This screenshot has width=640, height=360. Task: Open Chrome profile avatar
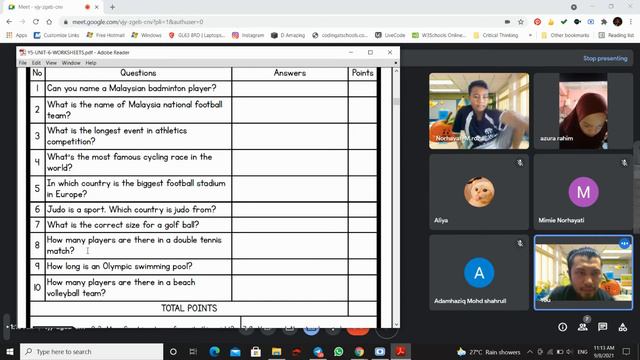(x=618, y=22)
